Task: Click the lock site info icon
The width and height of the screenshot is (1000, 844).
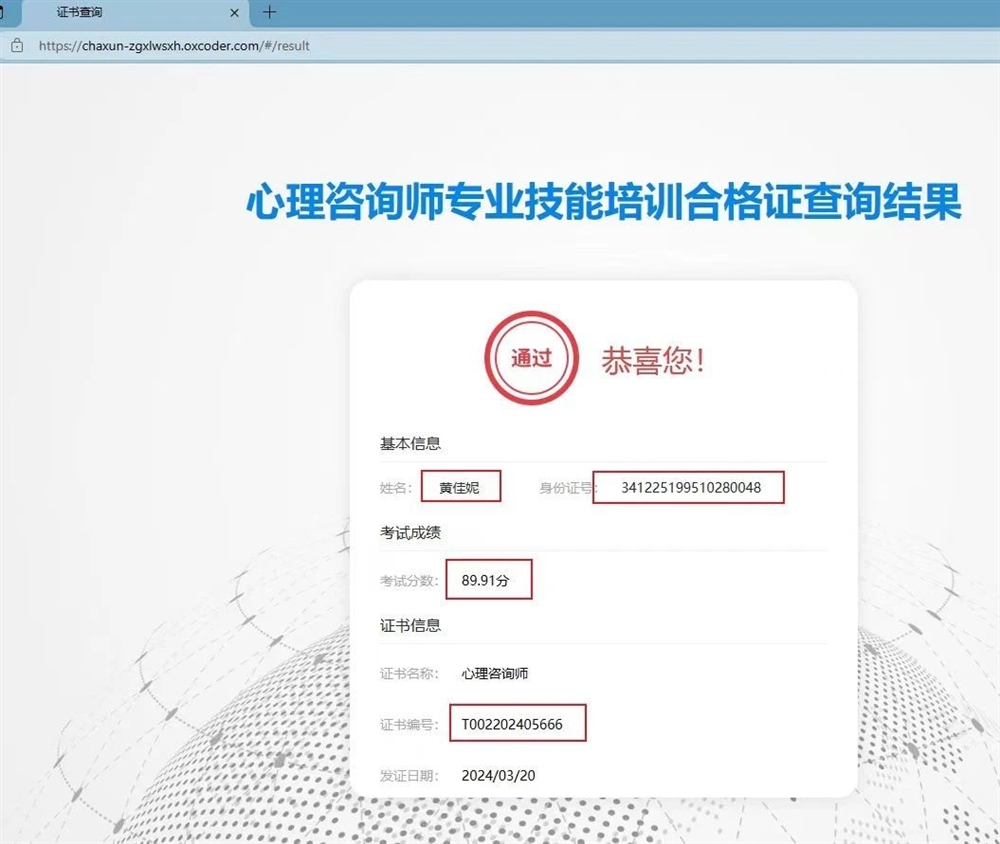Action: pos(17,46)
